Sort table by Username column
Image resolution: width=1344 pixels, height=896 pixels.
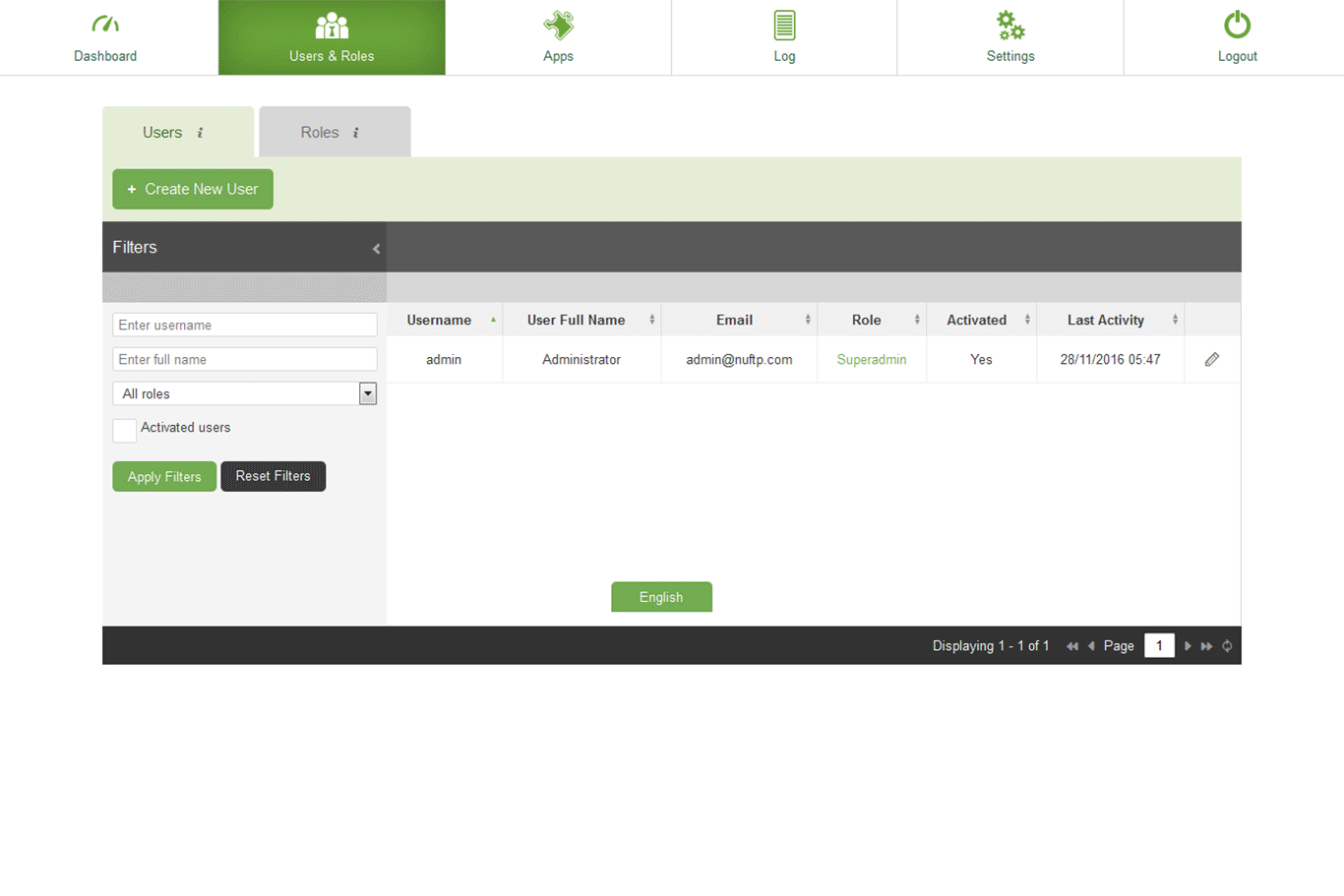[439, 320]
